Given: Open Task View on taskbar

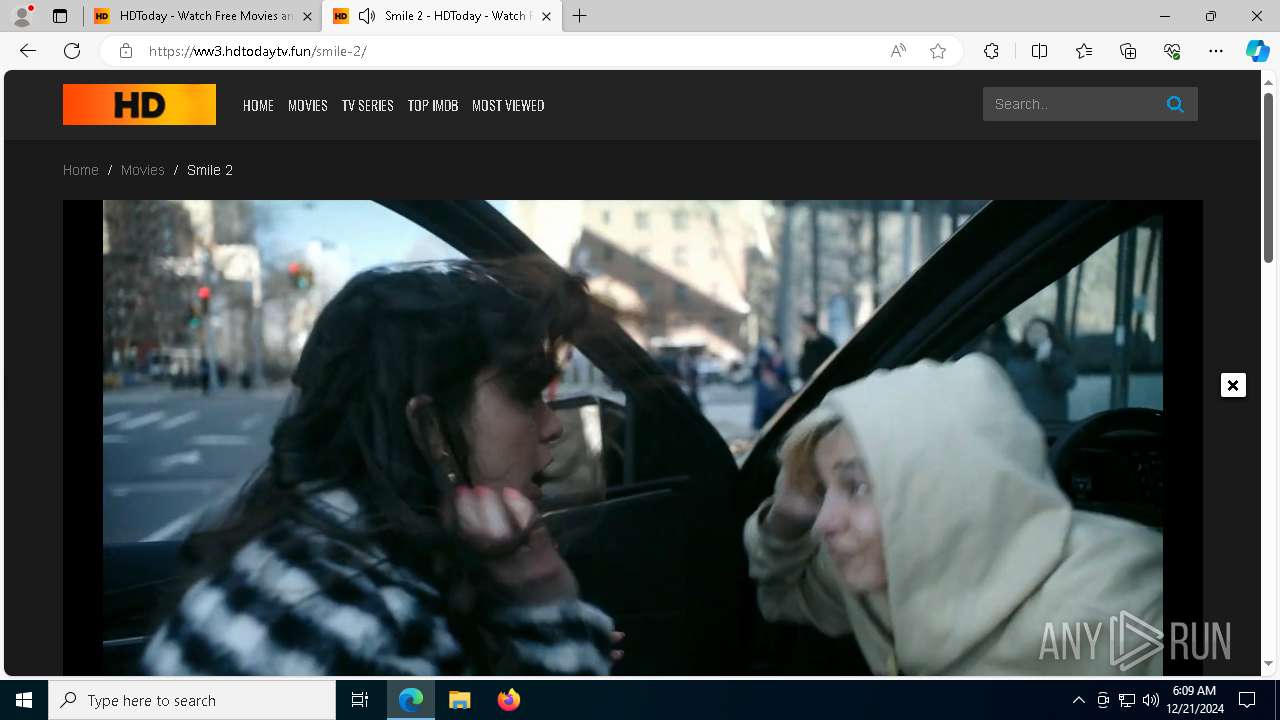Looking at the screenshot, I should point(360,700).
